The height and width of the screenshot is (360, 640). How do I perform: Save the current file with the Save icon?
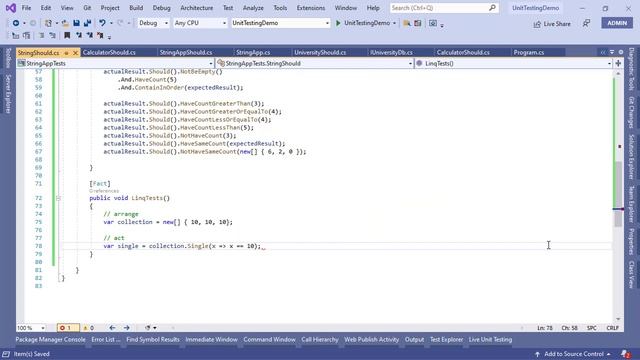pyautogui.click(x=76, y=23)
